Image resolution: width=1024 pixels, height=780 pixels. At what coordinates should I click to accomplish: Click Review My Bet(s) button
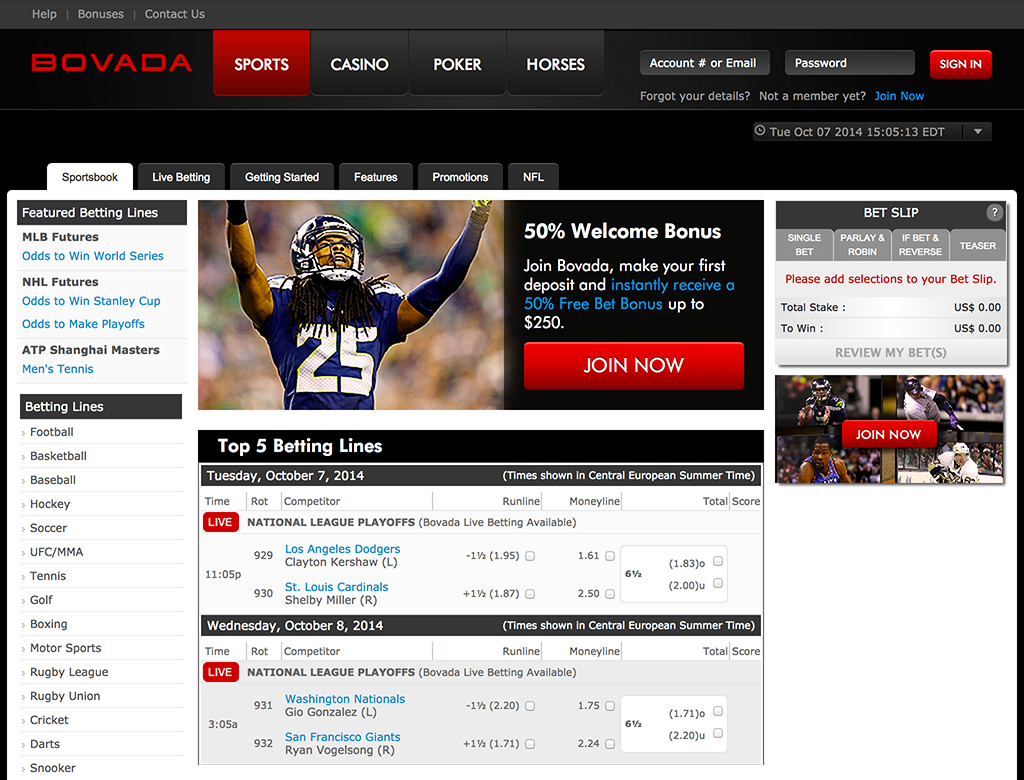[x=891, y=353]
